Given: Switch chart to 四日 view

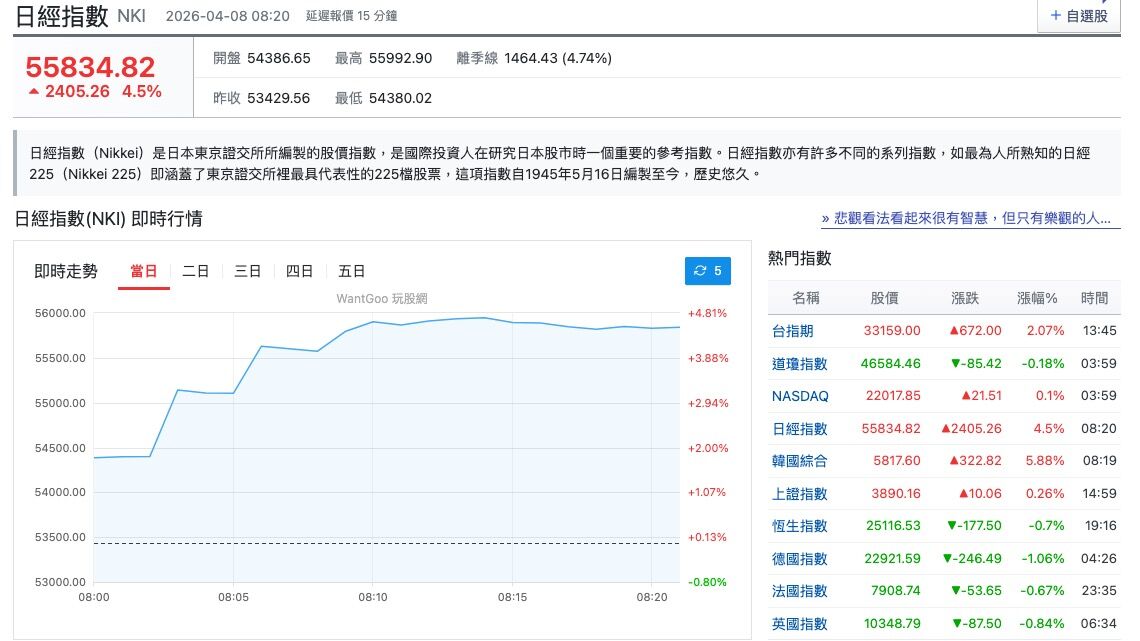Looking at the screenshot, I should point(300,271).
